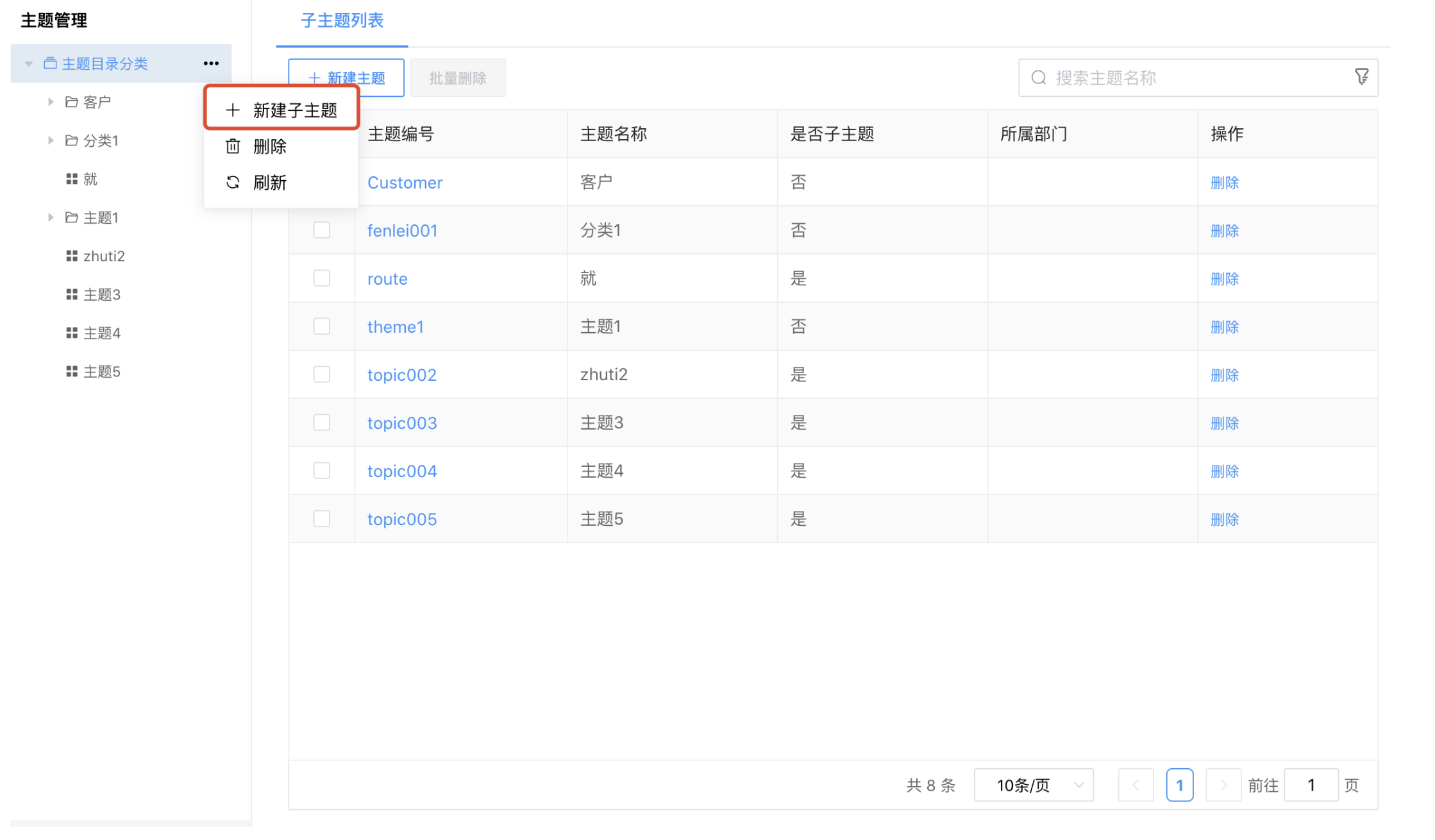
Task: Collapse the 主题目录分类 root node arrow
Action: coord(29,63)
